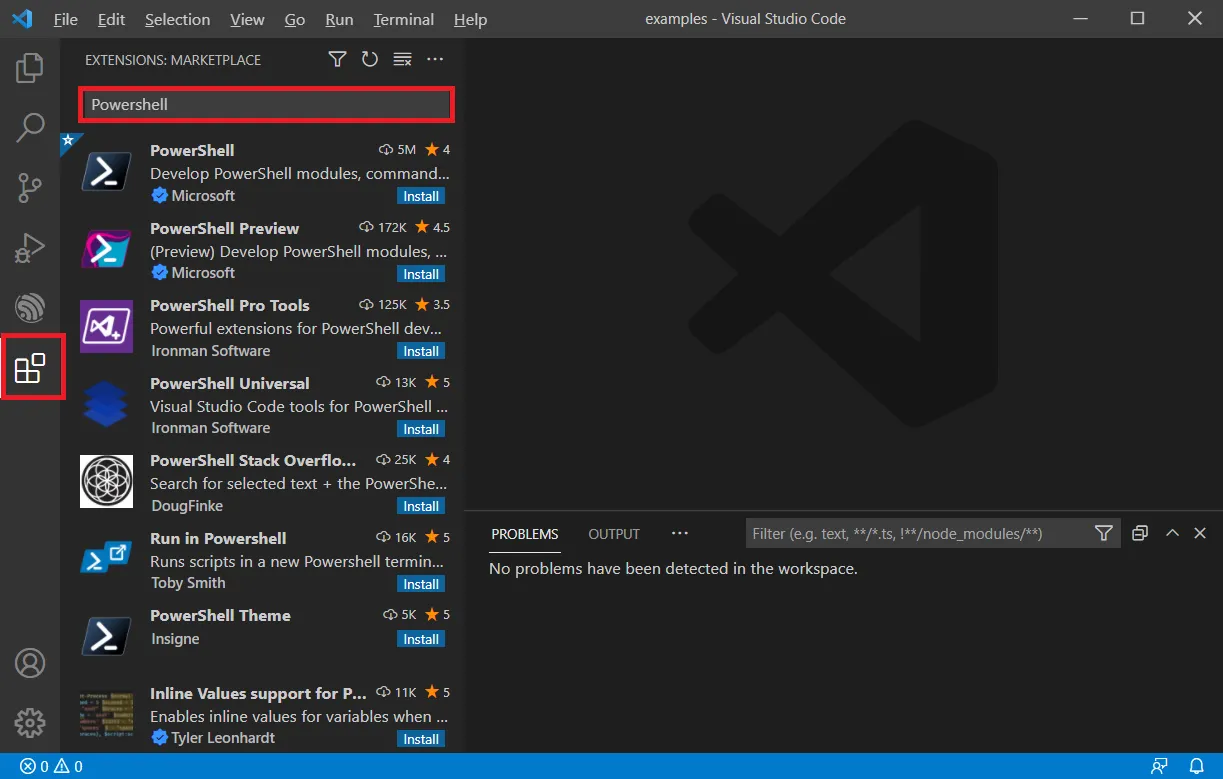Image resolution: width=1223 pixels, height=779 pixels.
Task: Open the View menu
Action: pyautogui.click(x=247, y=19)
